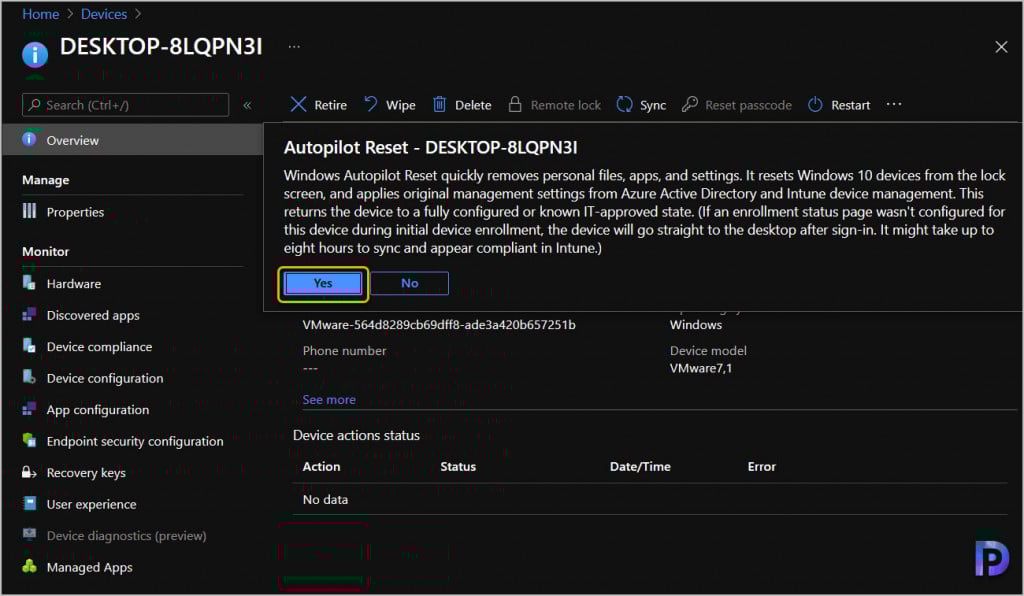Click the Action column header
Screen dimensions: 1024x596
click(x=321, y=467)
